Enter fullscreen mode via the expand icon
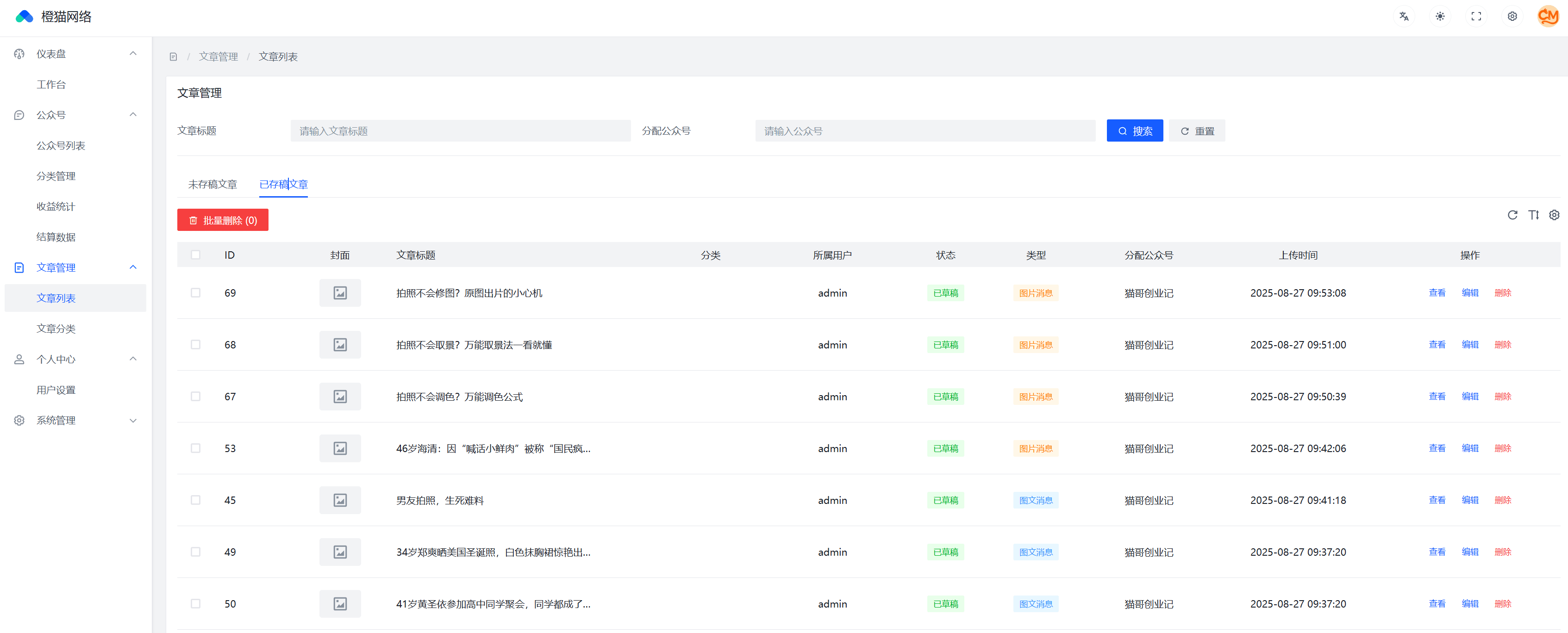The height and width of the screenshot is (633, 1568). (x=1476, y=17)
